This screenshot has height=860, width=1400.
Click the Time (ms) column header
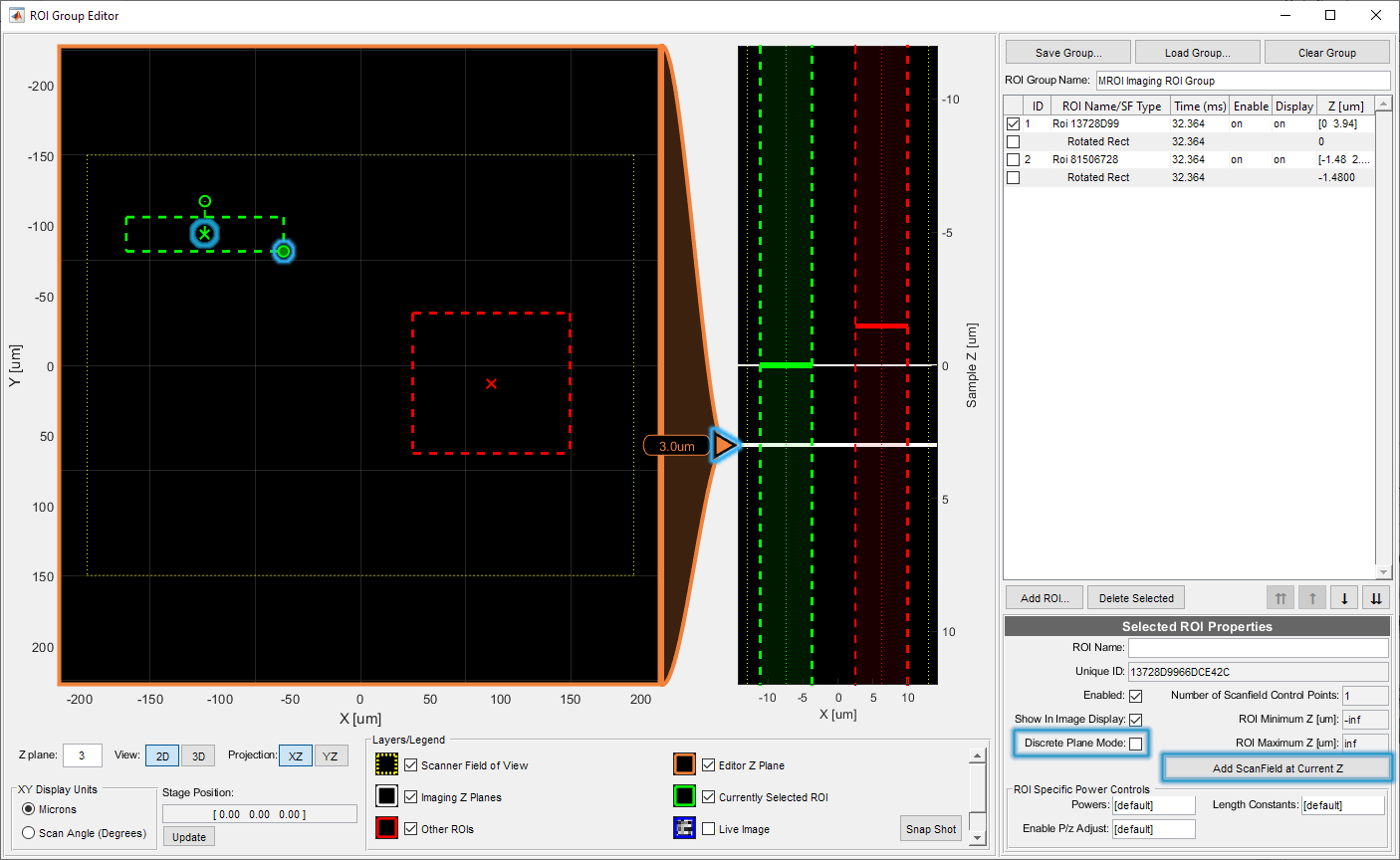1200,106
